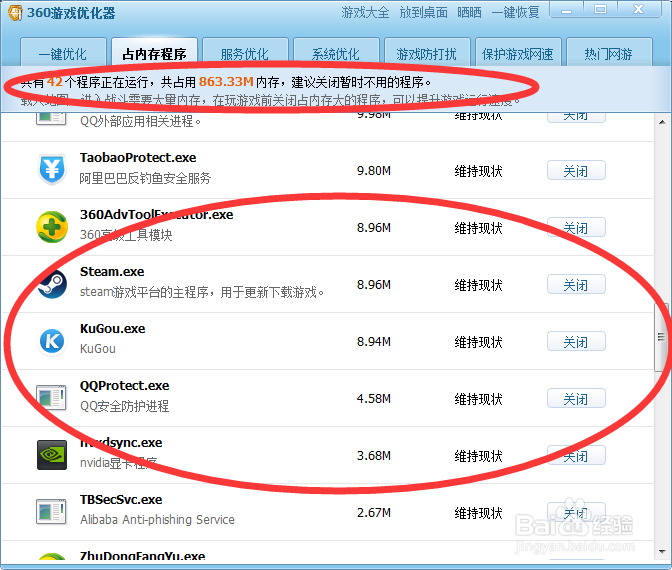Click the 4.58M memory value for QQProtect
Screen dimensions: 672x570
coord(374,399)
